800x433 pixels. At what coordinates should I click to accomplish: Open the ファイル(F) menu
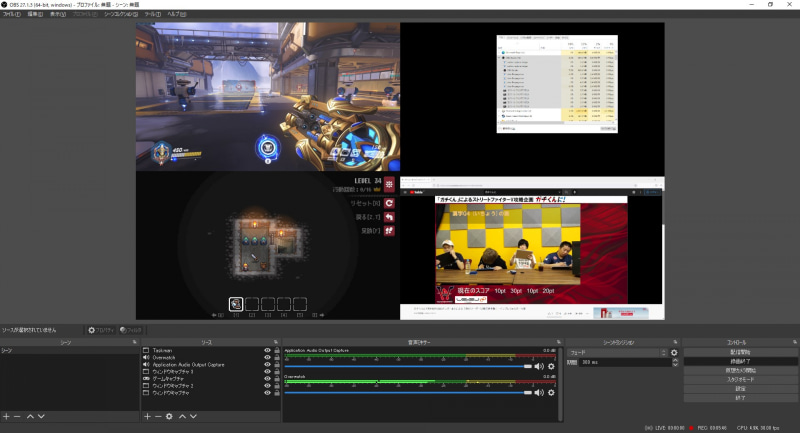pos(11,14)
